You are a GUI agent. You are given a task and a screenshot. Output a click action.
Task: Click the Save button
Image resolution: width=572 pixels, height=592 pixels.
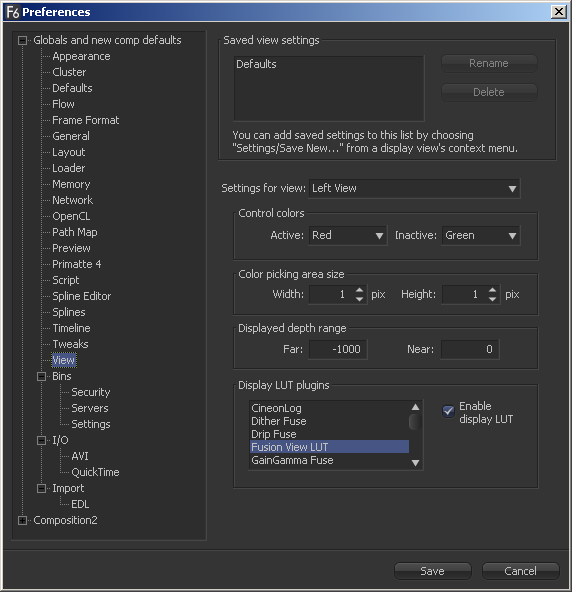(433, 571)
